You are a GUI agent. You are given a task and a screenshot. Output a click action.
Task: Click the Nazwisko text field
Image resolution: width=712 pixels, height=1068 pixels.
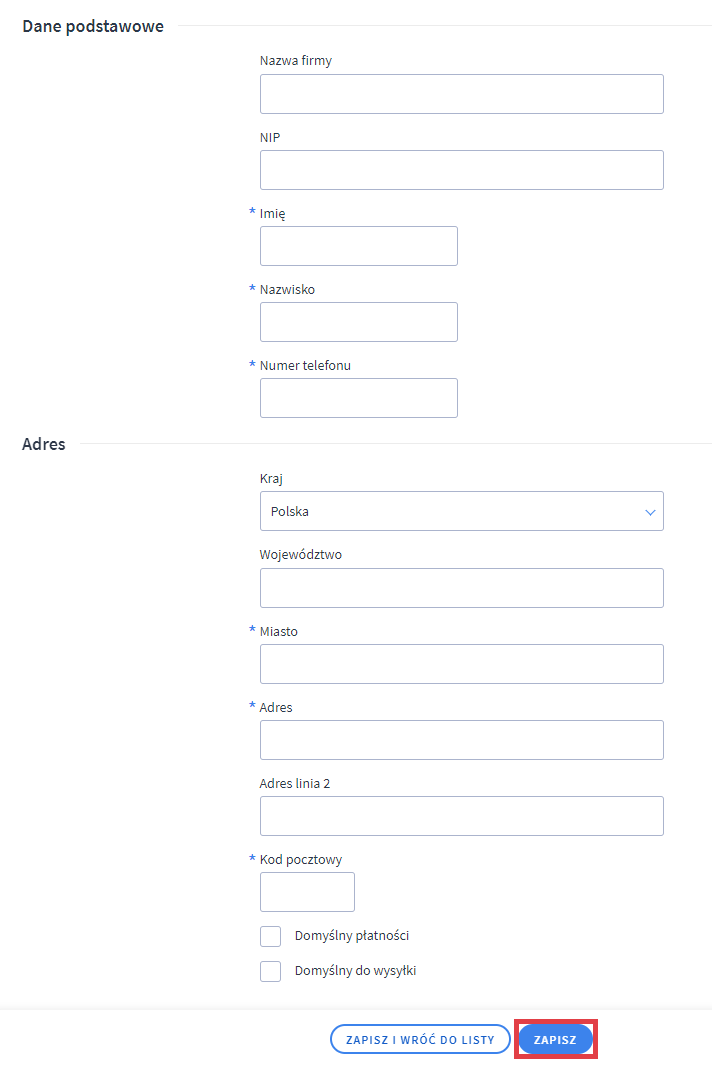(x=358, y=322)
